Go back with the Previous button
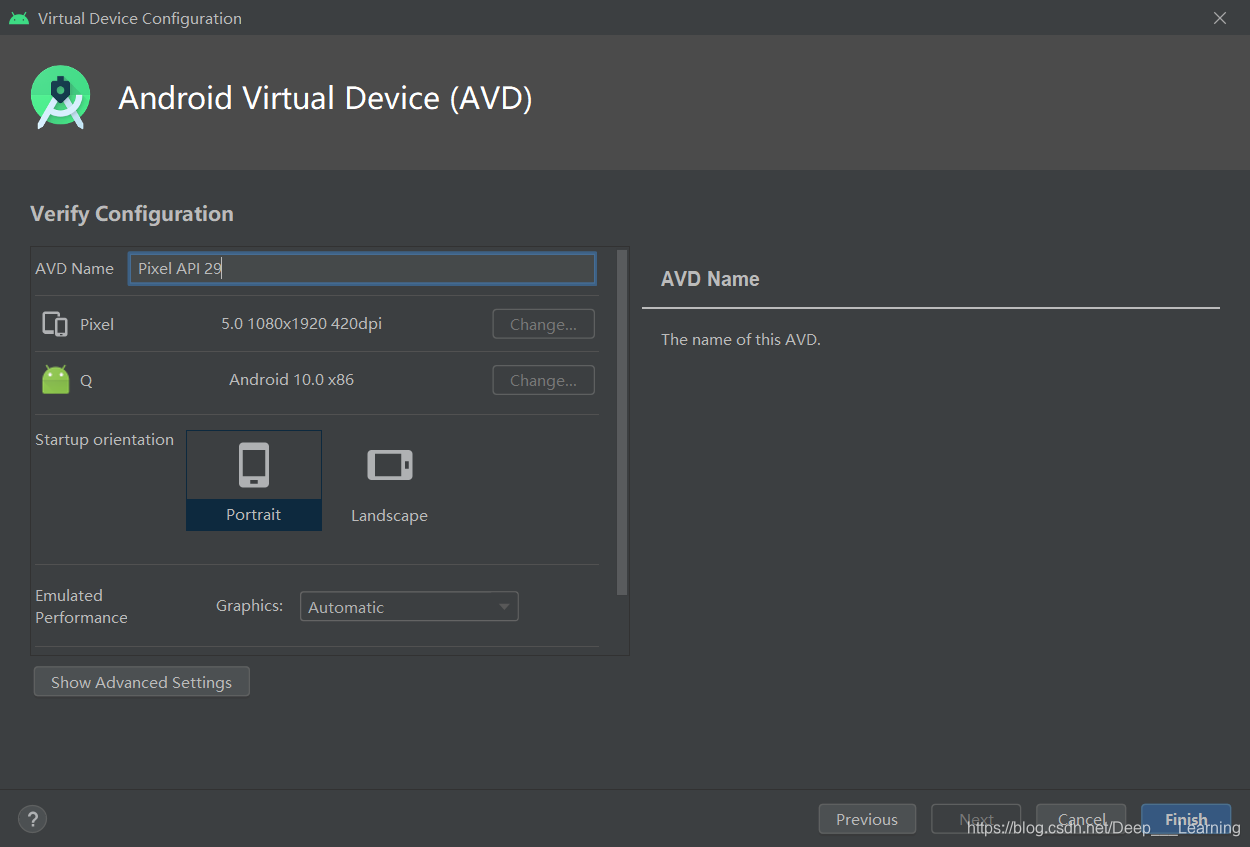Image resolution: width=1250 pixels, height=847 pixels. [x=867, y=819]
